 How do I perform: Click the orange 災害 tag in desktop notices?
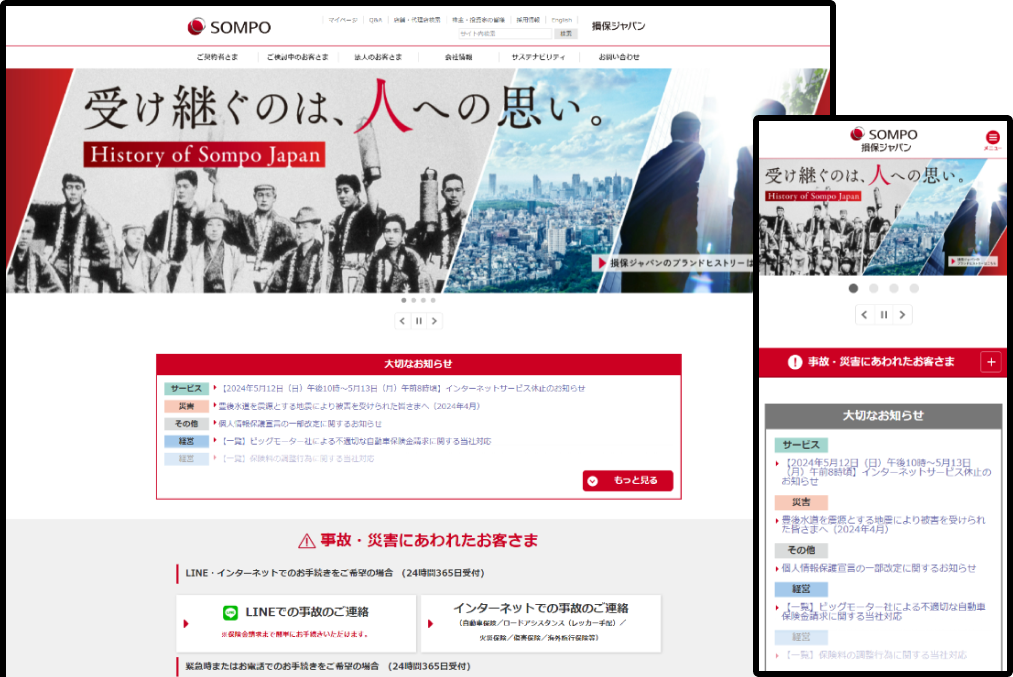point(186,406)
